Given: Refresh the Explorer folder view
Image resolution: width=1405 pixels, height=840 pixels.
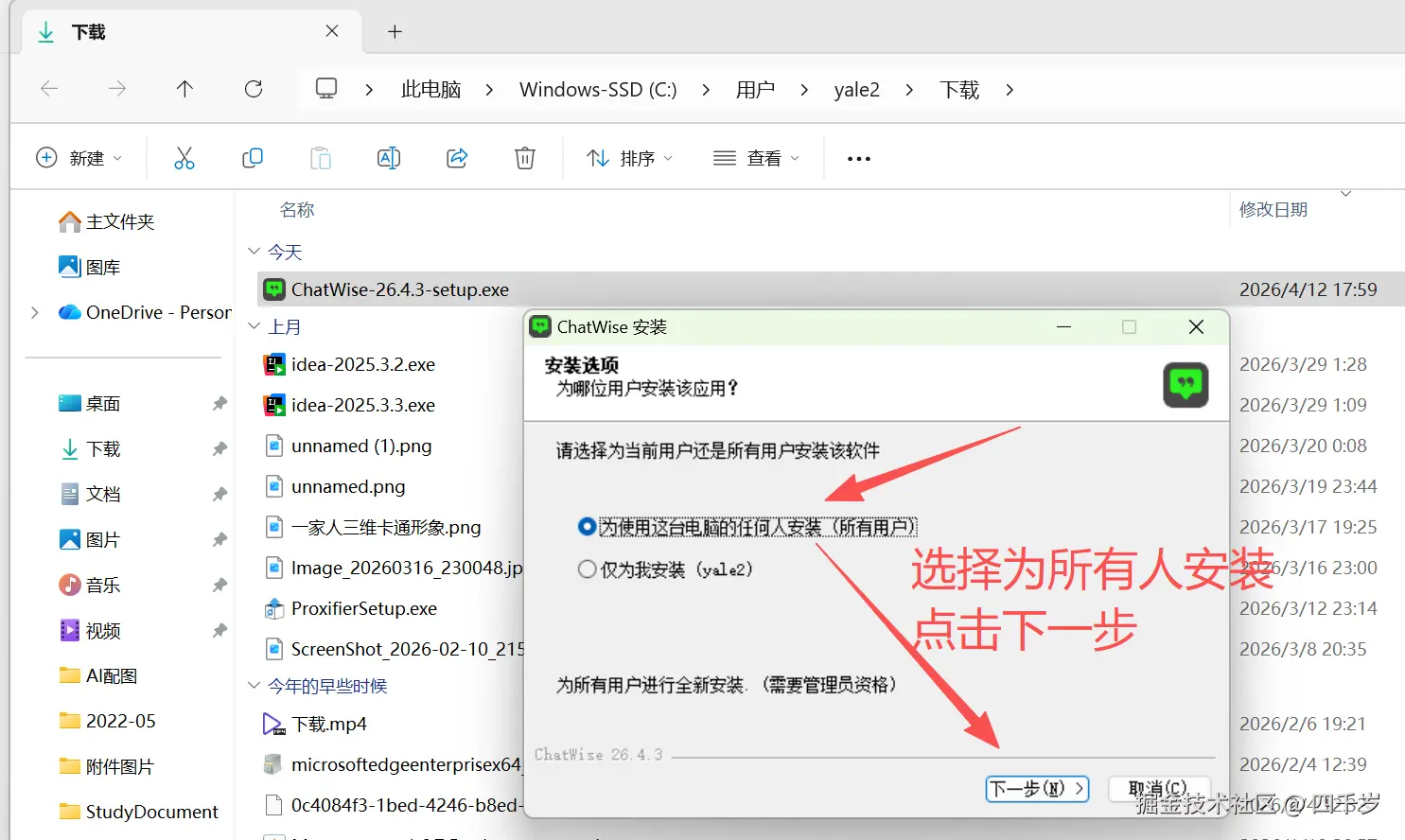Looking at the screenshot, I should coord(254,89).
